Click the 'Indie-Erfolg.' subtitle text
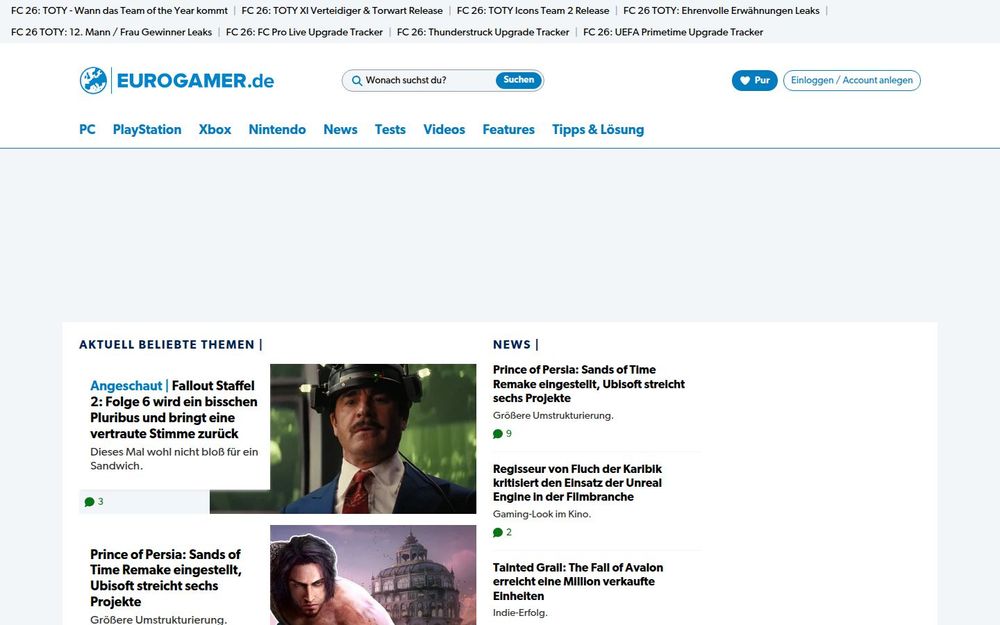 (520, 613)
